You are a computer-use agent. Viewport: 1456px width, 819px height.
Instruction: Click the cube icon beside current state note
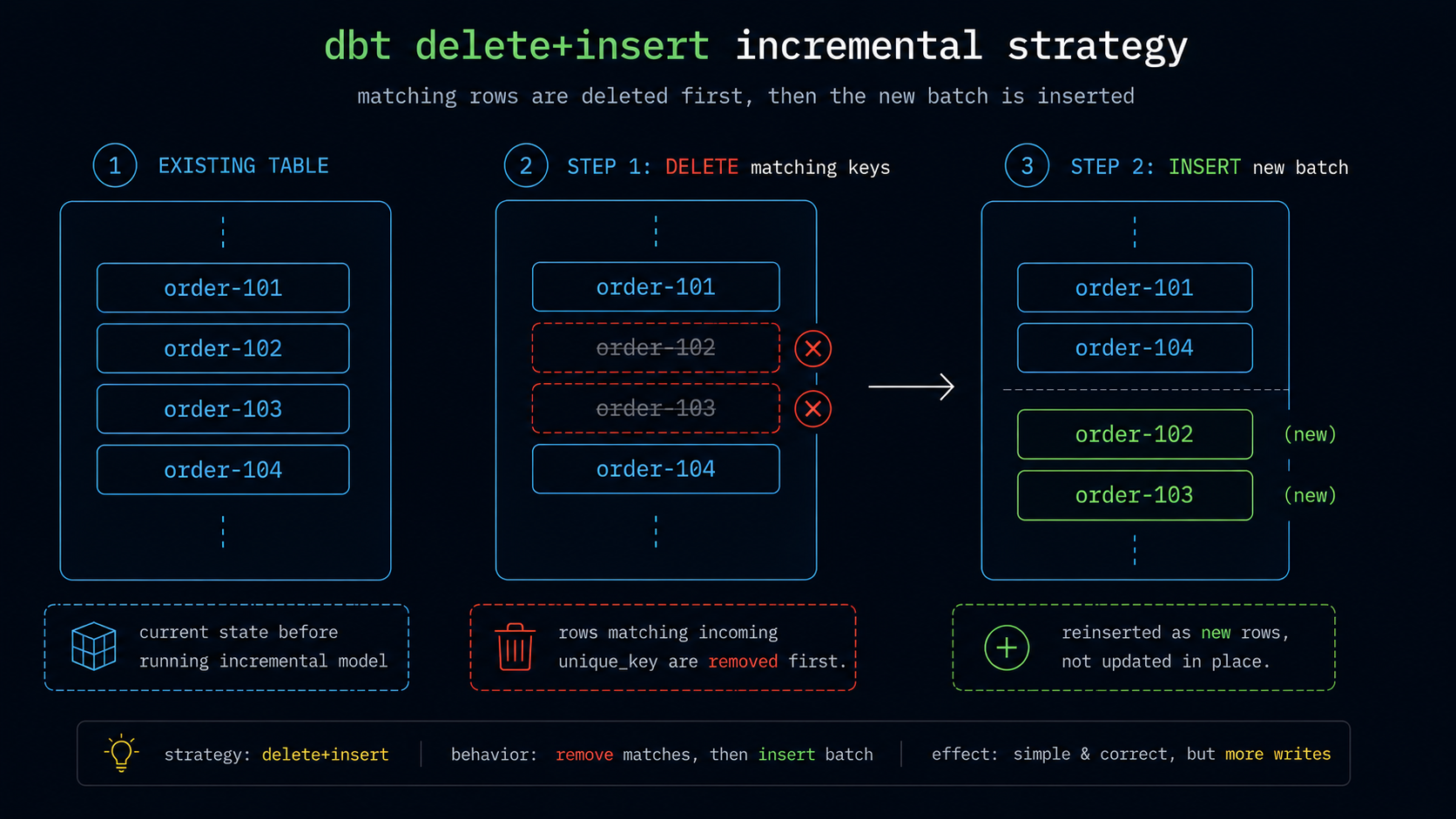[x=93, y=646]
